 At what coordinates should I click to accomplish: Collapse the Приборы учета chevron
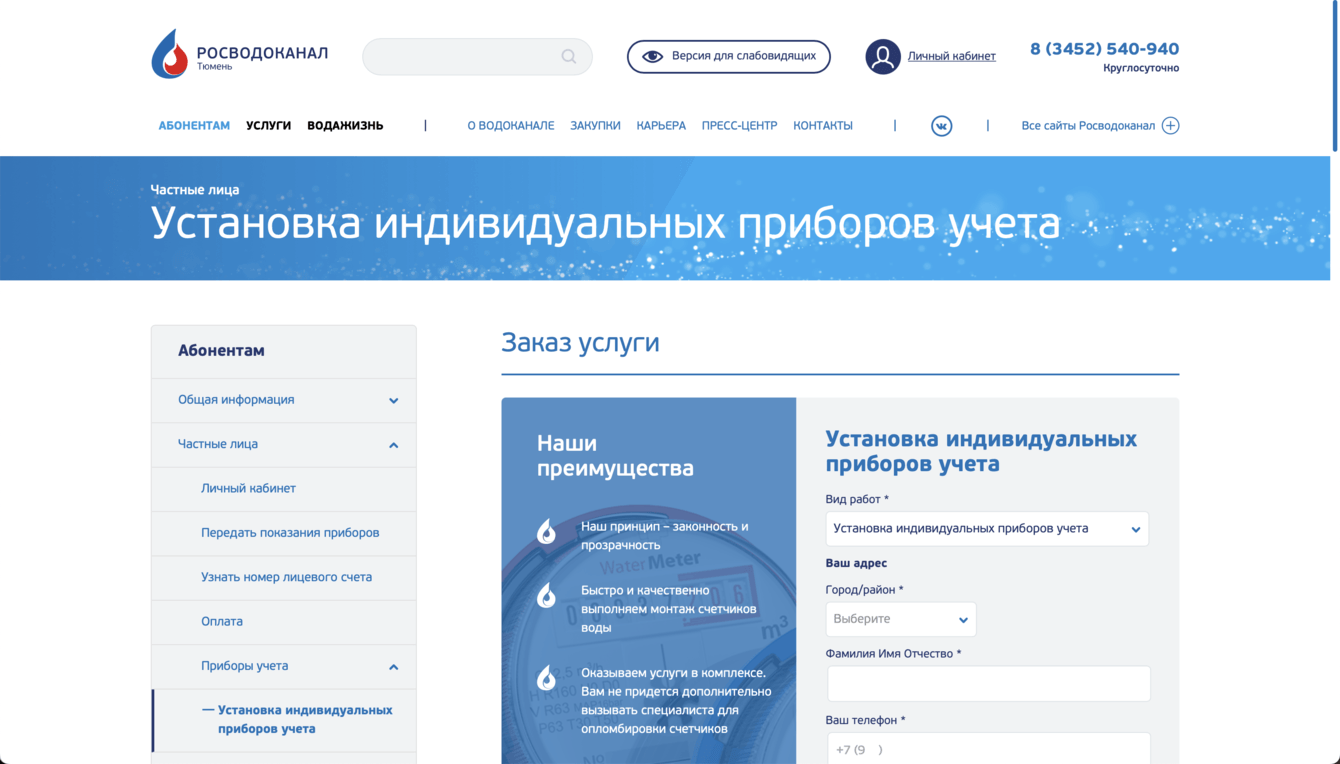(x=394, y=667)
